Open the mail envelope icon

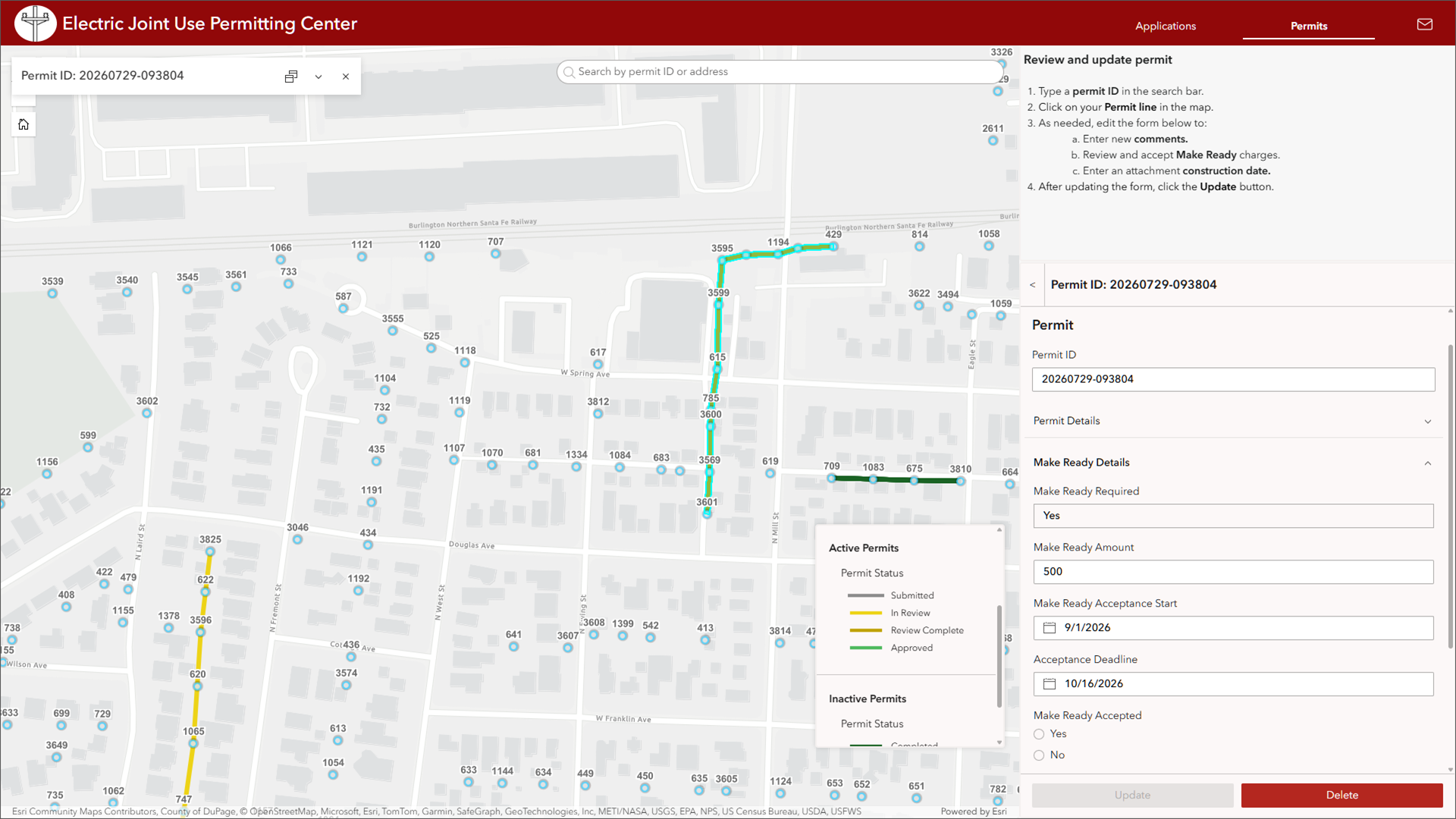1425,24
